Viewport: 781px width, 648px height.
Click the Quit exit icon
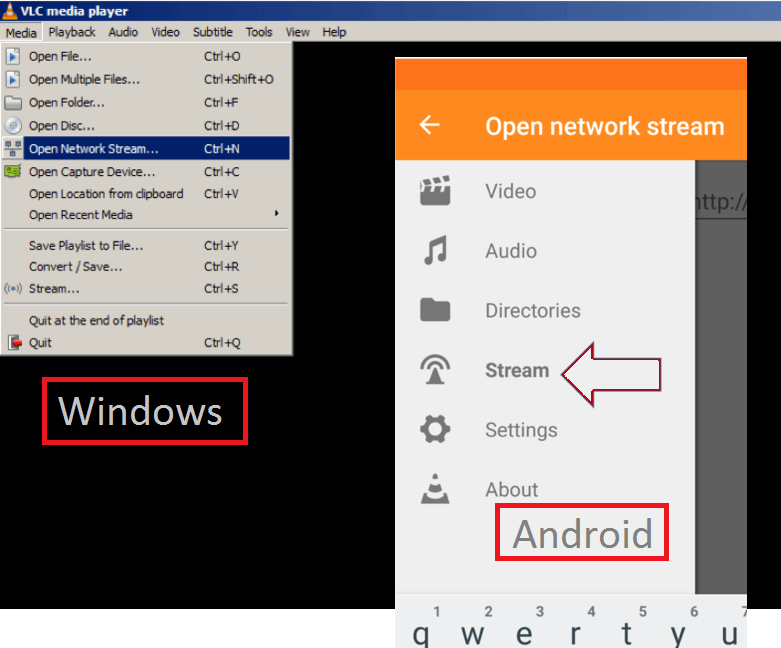15,342
